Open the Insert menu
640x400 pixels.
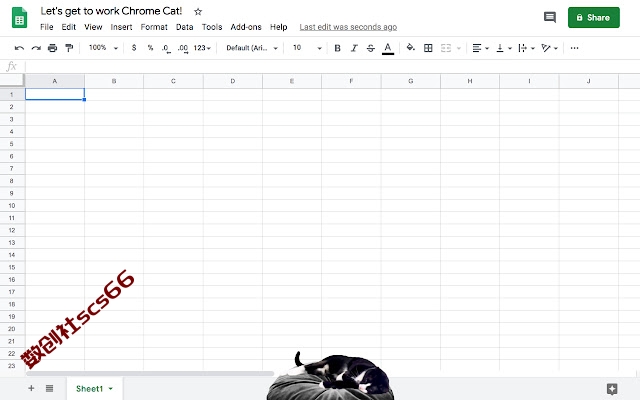[121, 27]
